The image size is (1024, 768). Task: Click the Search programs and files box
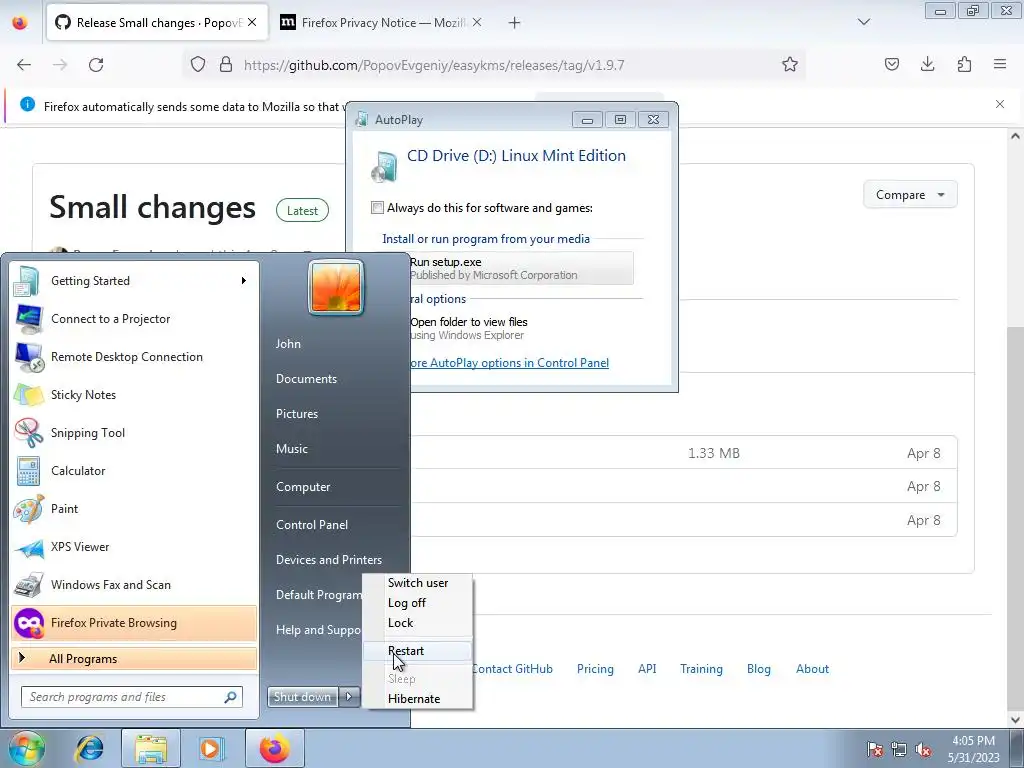(x=132, y=697)
